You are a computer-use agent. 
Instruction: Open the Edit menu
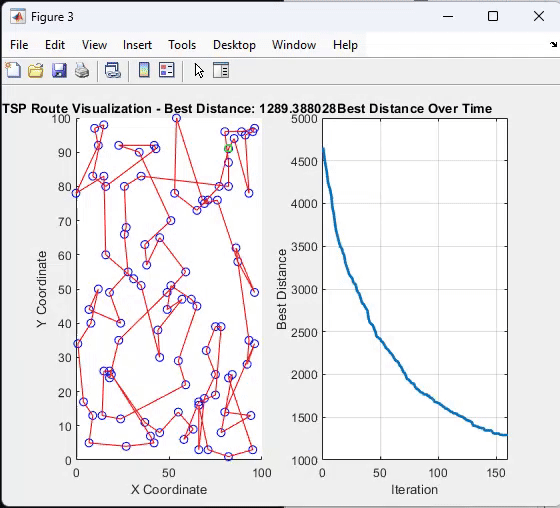pyautogui.click(x=55, y=45)
